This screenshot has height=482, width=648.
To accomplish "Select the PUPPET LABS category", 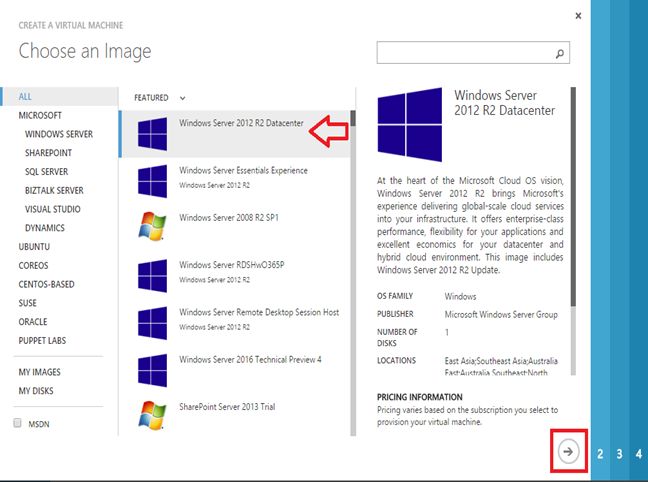I will tap(42, 341).
